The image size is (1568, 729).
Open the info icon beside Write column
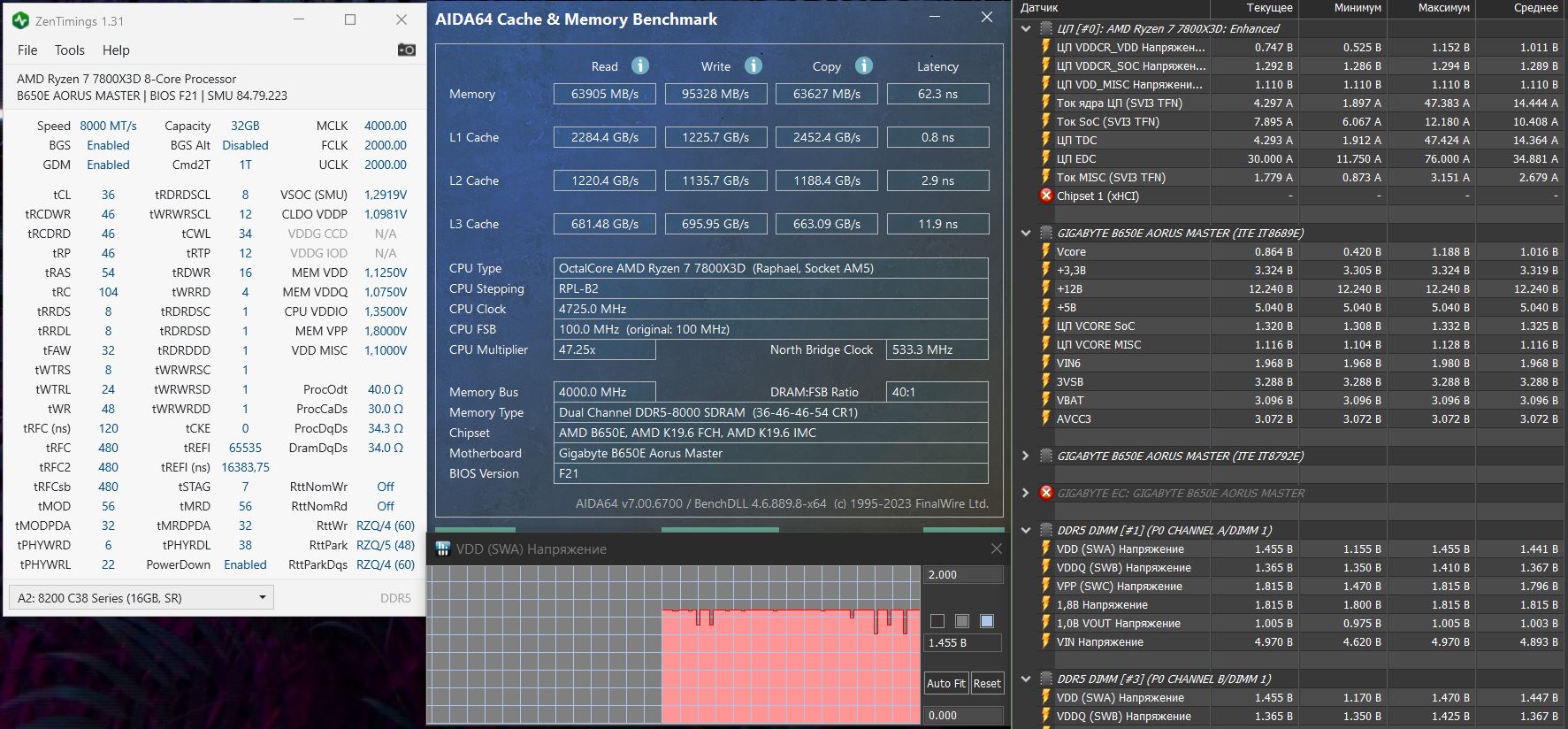pos(753,65)
